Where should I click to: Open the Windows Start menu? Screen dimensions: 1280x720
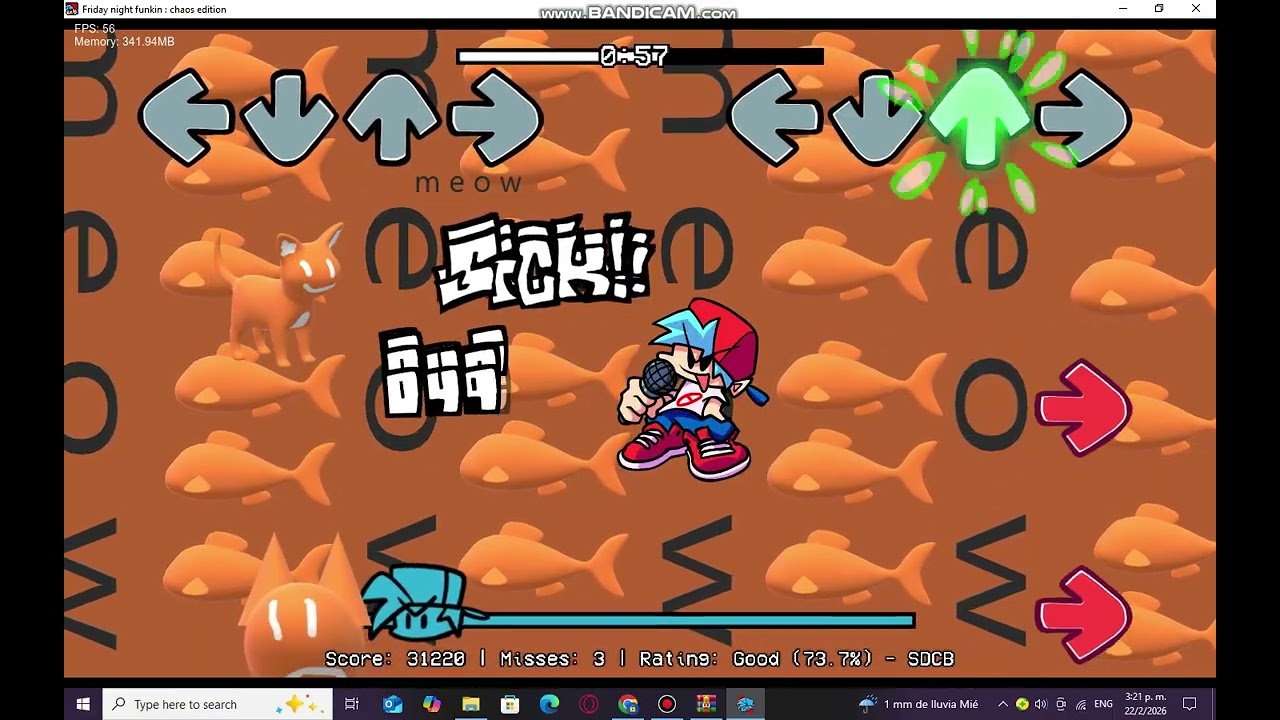83,704
